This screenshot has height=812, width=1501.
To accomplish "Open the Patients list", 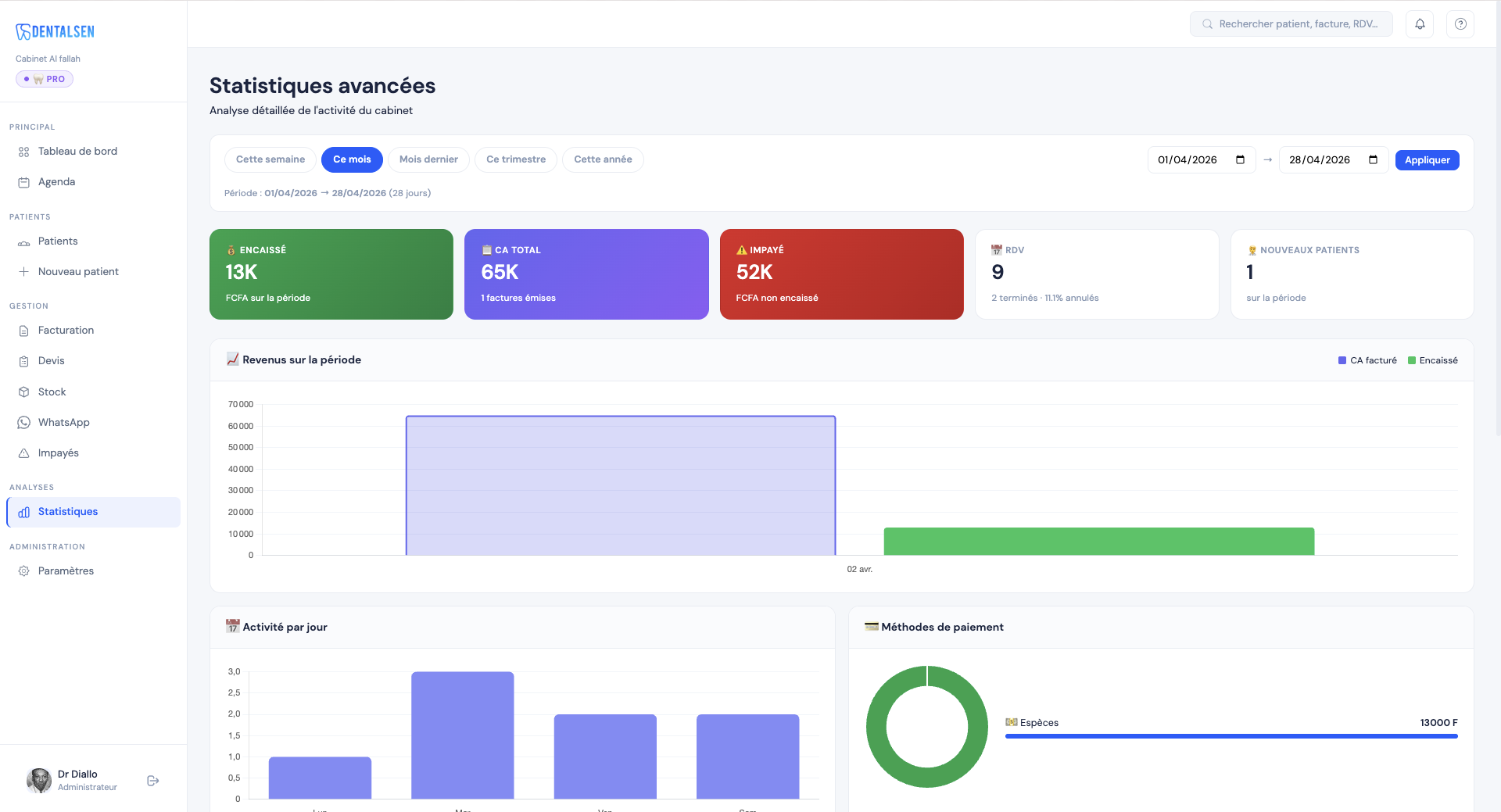I will [x=93, y=241].
